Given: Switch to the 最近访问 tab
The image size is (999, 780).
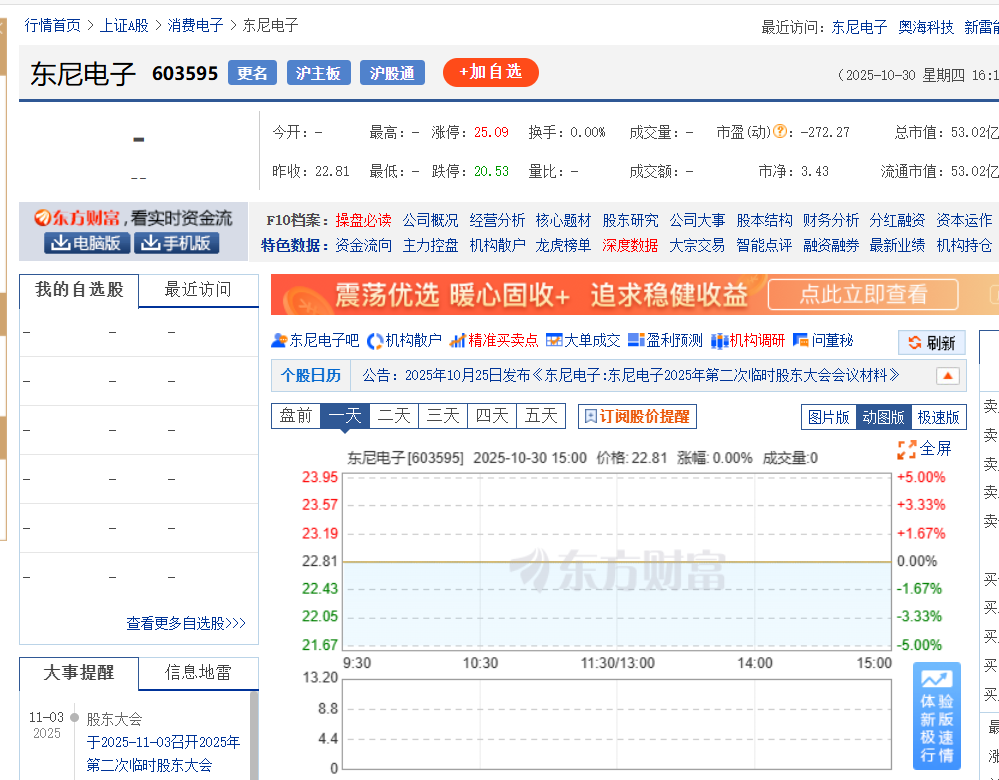Looking at the screenshot, I should [197, 290].
